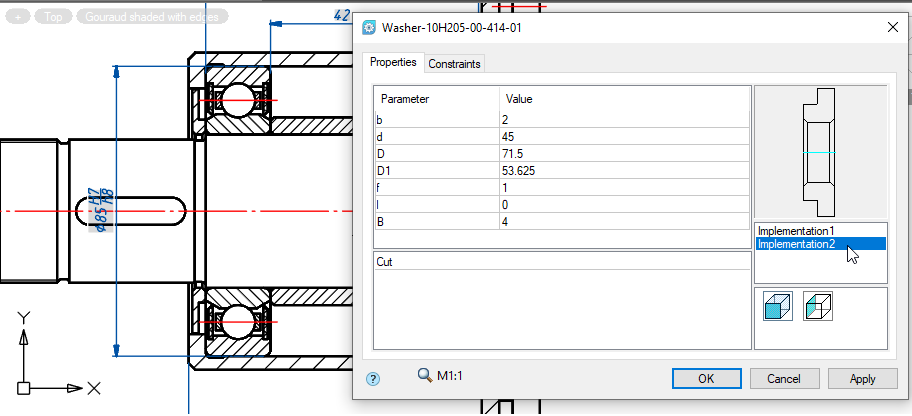Open the help question mark icon
The image size is (912, 416).
coord(373,379)
